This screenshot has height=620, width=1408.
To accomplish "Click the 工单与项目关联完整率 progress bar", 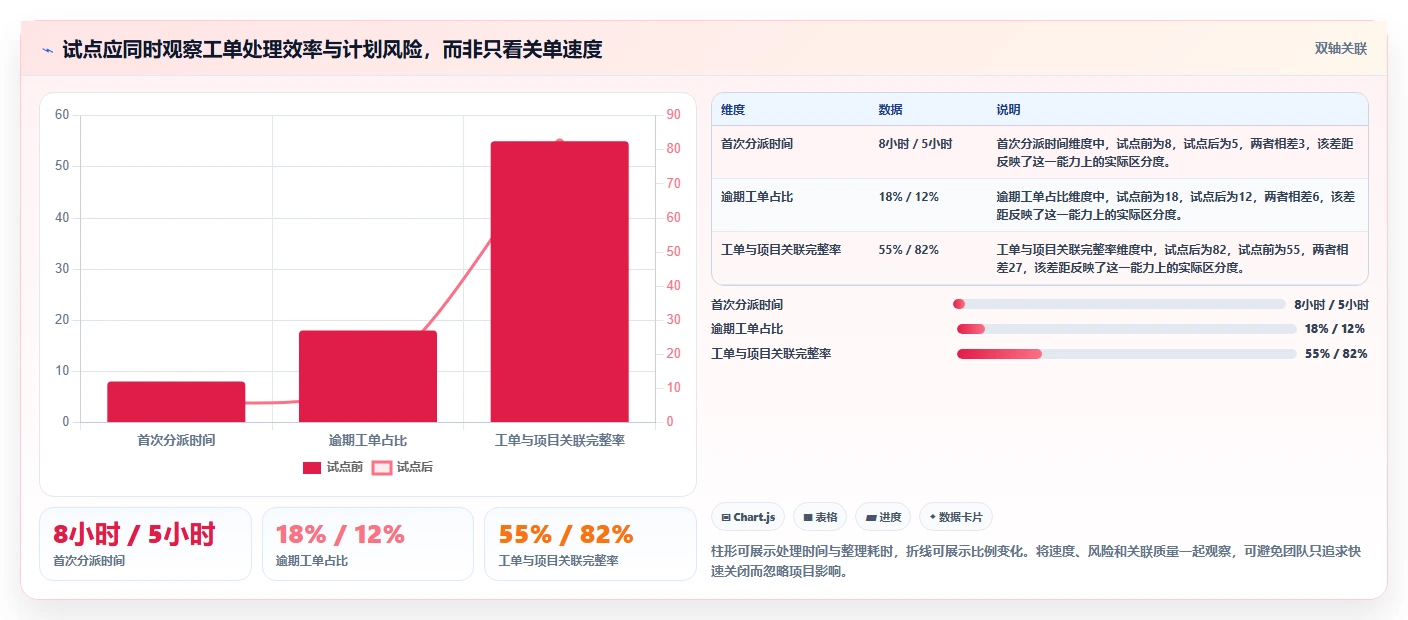I will [x=1127, y=354].
